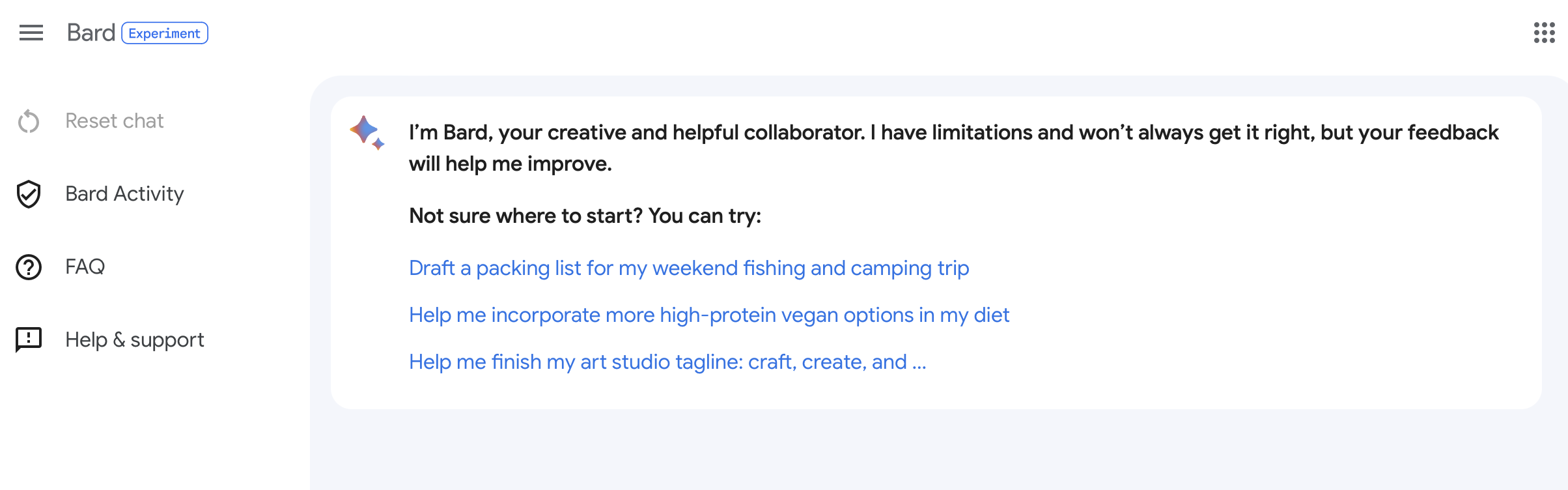Click the white welcome message card

[x=936, y=253]
